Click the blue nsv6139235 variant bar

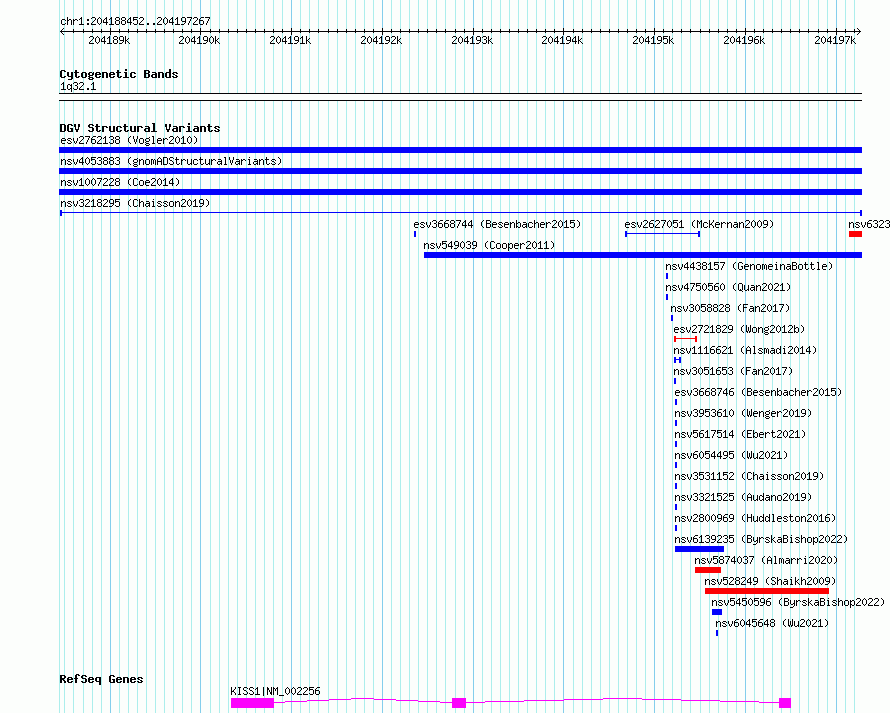[699, 549]
